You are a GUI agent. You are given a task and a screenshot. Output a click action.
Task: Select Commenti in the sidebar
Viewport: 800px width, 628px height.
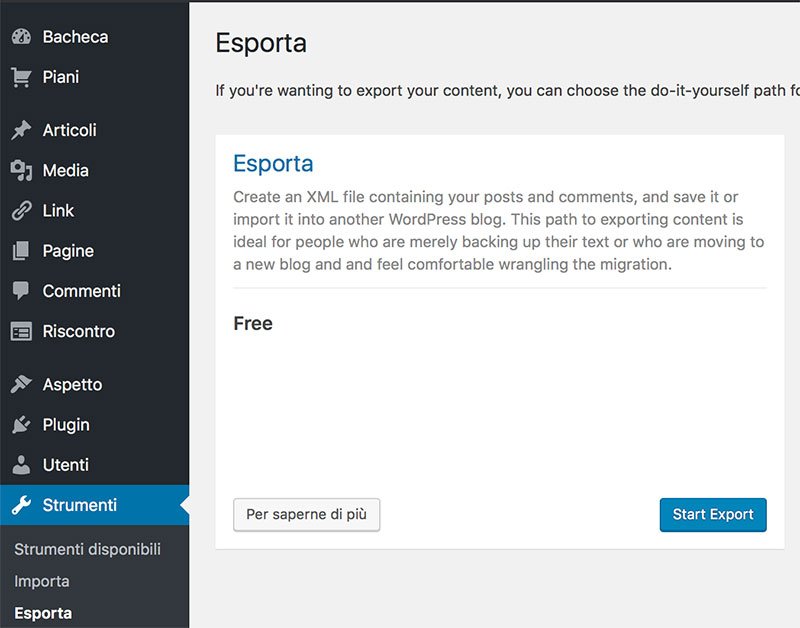tap(81, 291)
